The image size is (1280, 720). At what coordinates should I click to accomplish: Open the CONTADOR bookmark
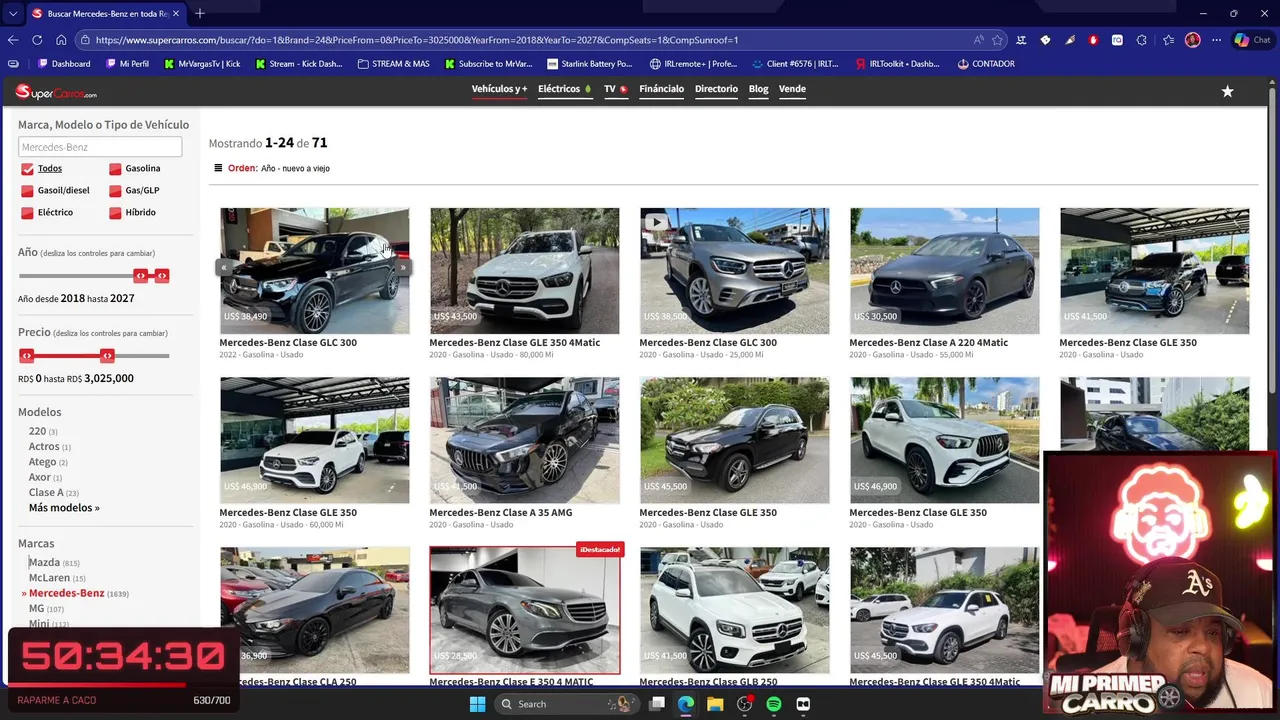pos(986,64)
